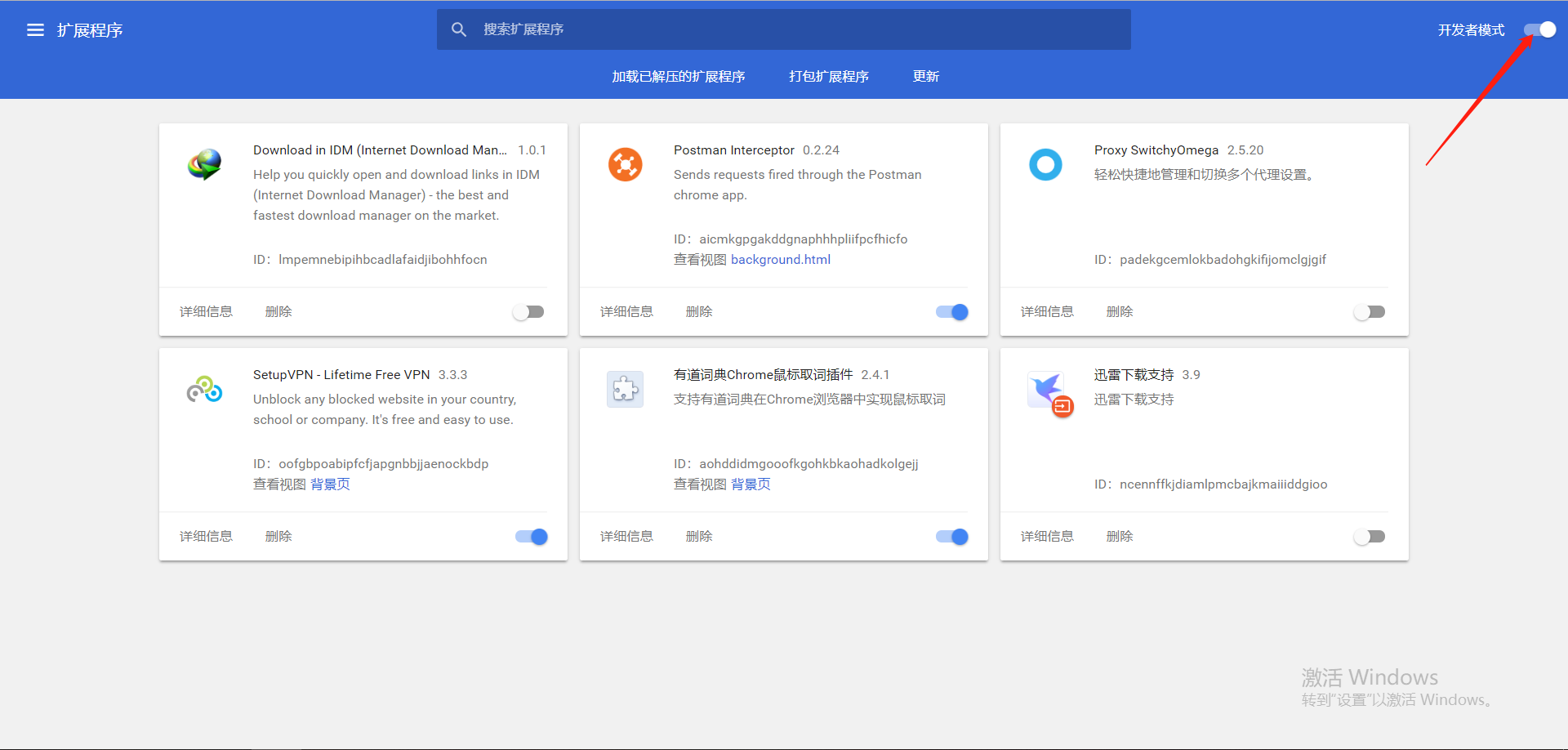The width and height of the screenshot is (1568, 750).
Task: Click the SetupVPN extension icon
Action: tap(204, 389)
